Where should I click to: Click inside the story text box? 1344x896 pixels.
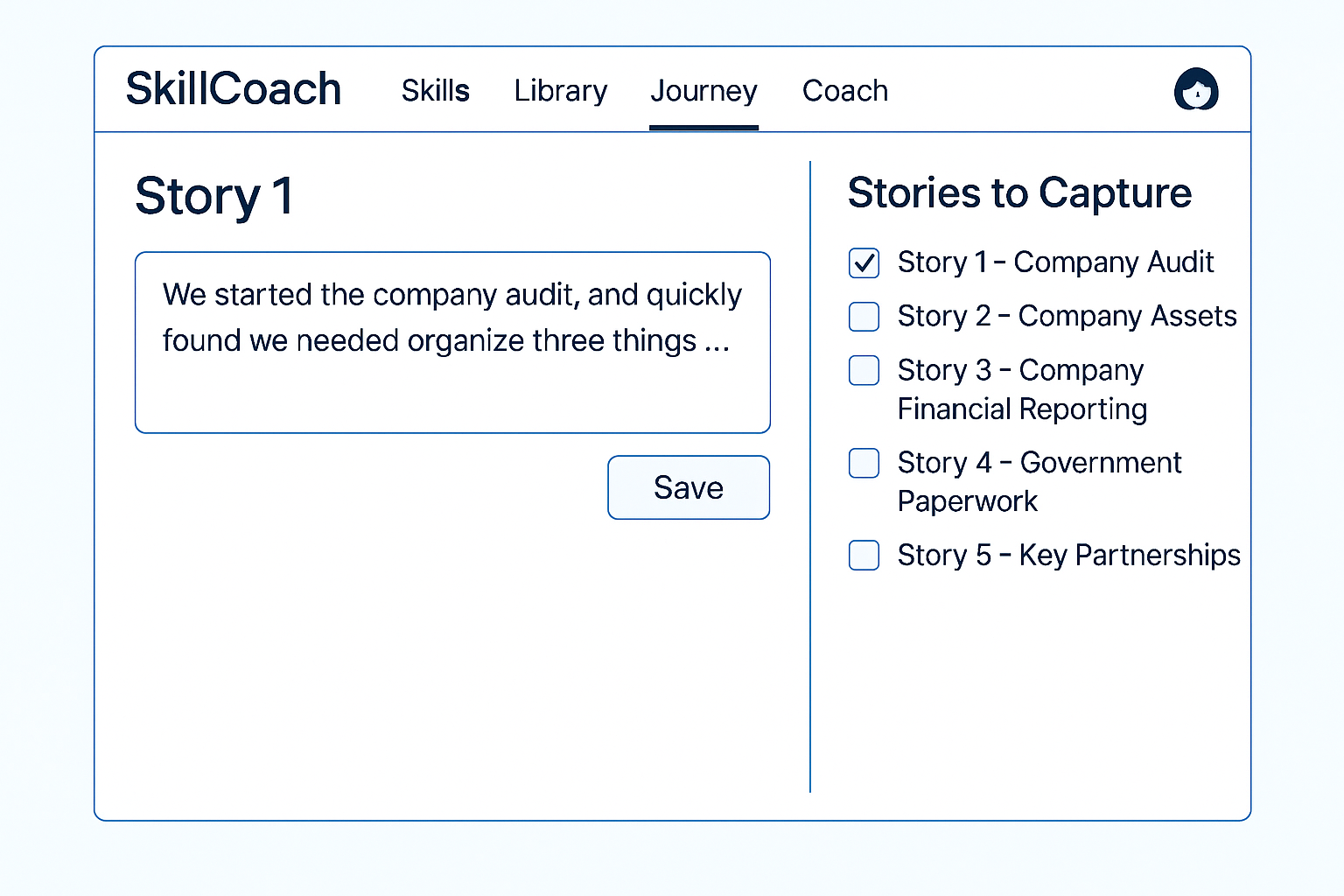tap(451, 341)
